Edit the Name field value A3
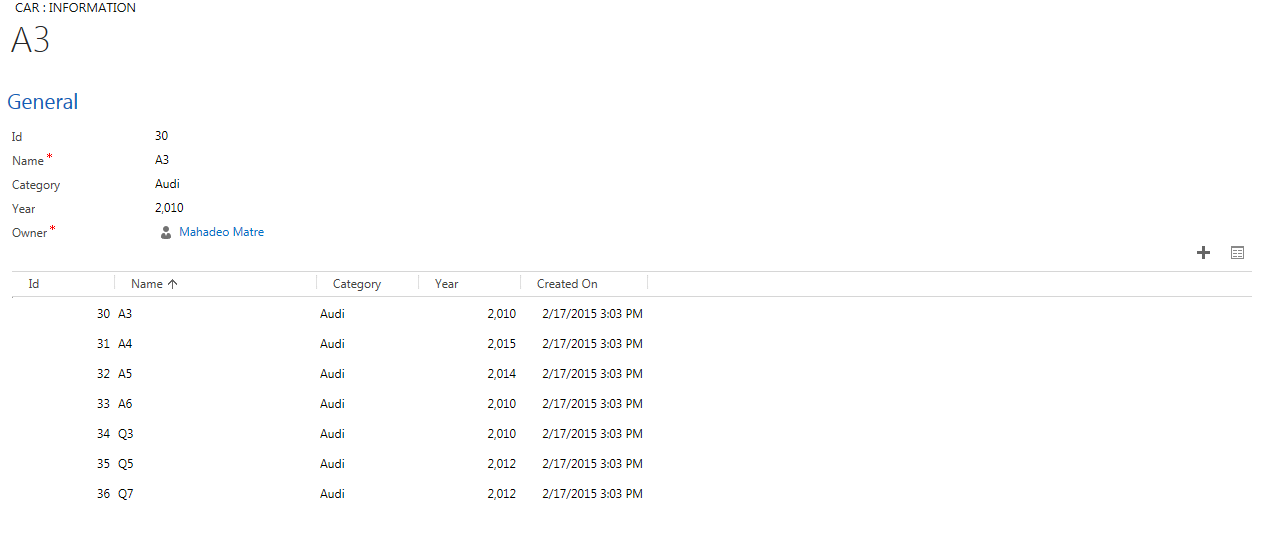Screen dimensions: 1265x535 click(x=162, y=160)
